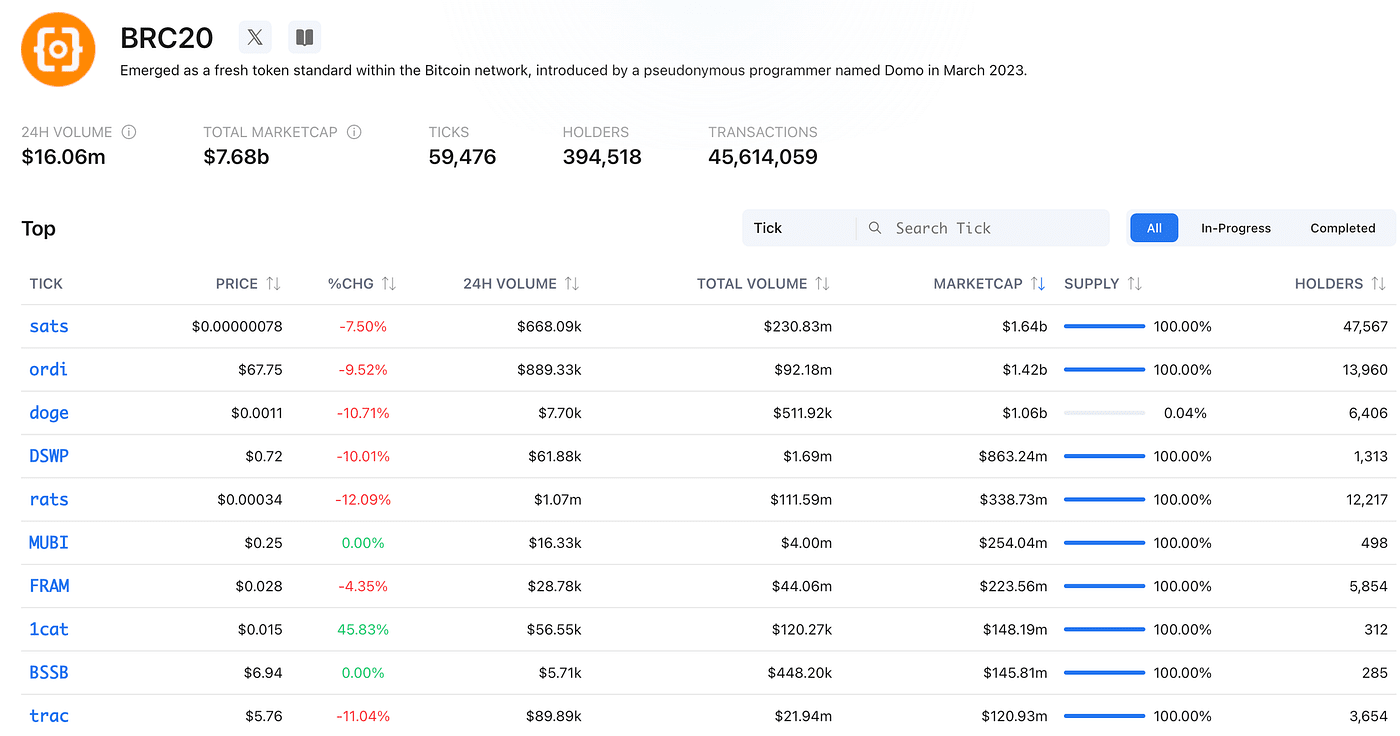Select the All filter tab
1400x736 pixels.
point(1154,228)
